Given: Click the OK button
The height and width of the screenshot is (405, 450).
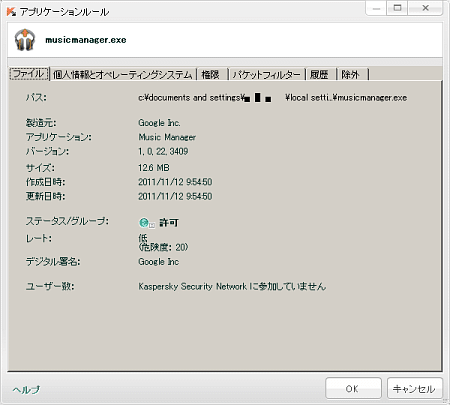Looking at the screenshot, I should (353, 388).
